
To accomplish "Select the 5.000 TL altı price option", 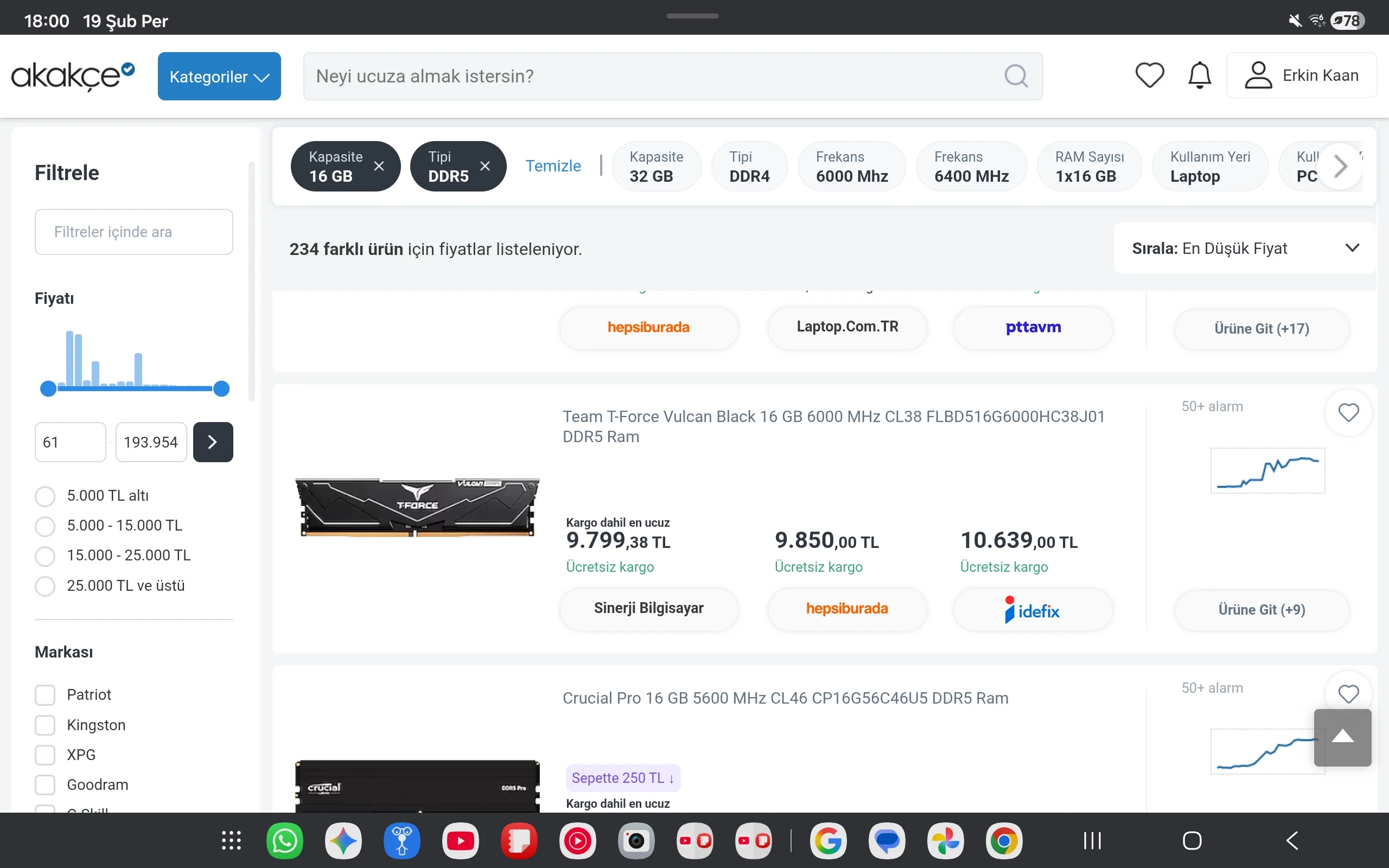I will pyautogui.click(x=46, y=496).
